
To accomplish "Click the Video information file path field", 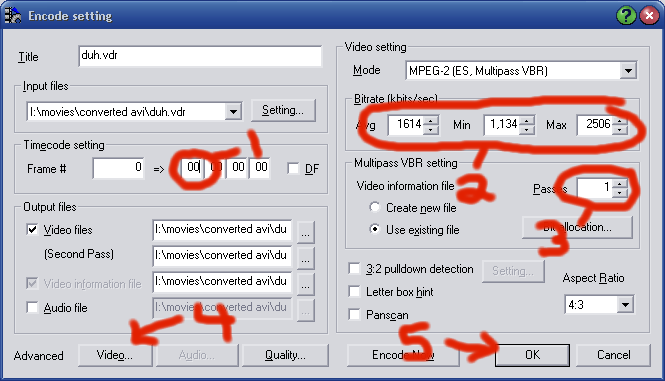I will click(222, 282).
